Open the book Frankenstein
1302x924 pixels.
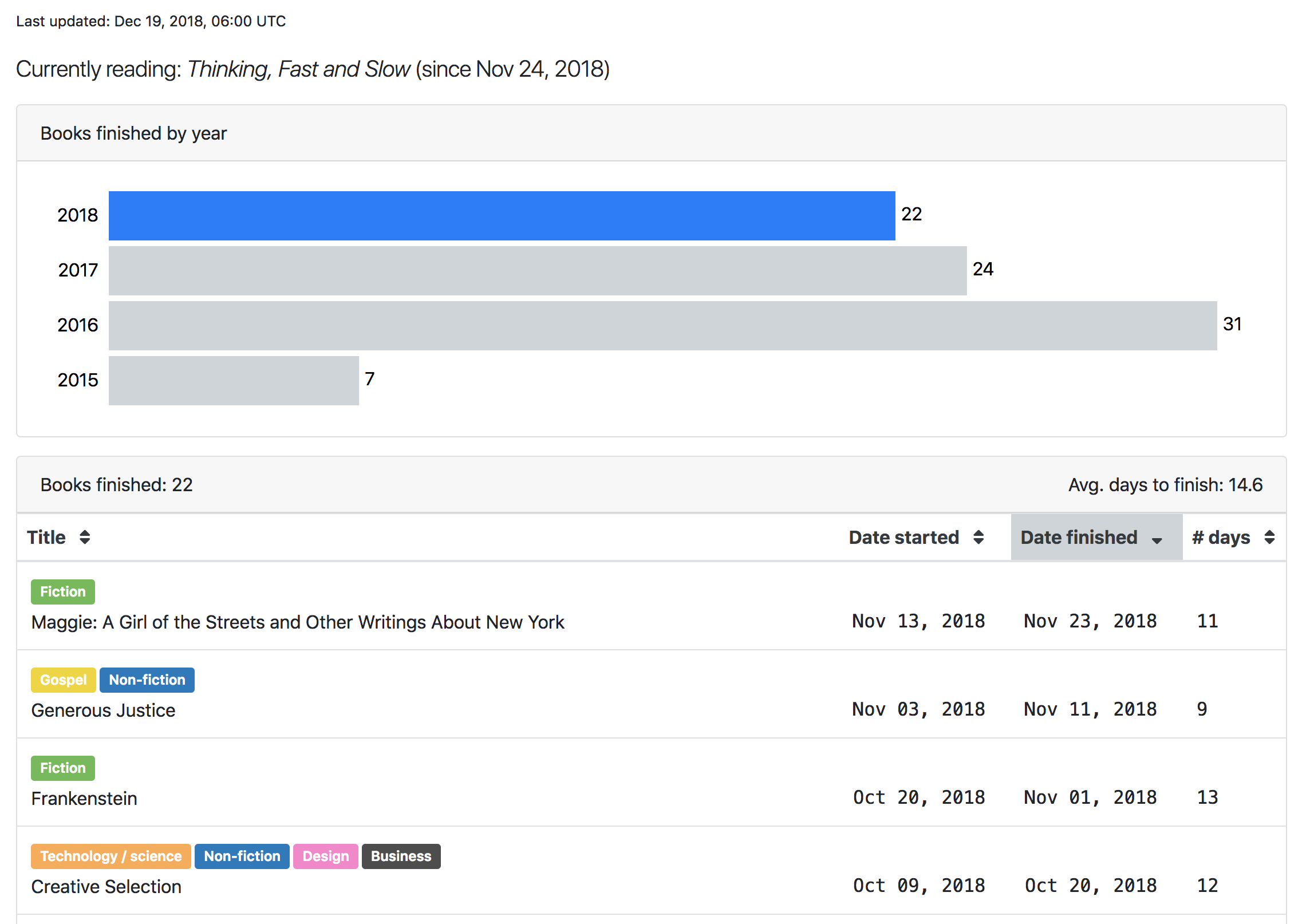84,798
